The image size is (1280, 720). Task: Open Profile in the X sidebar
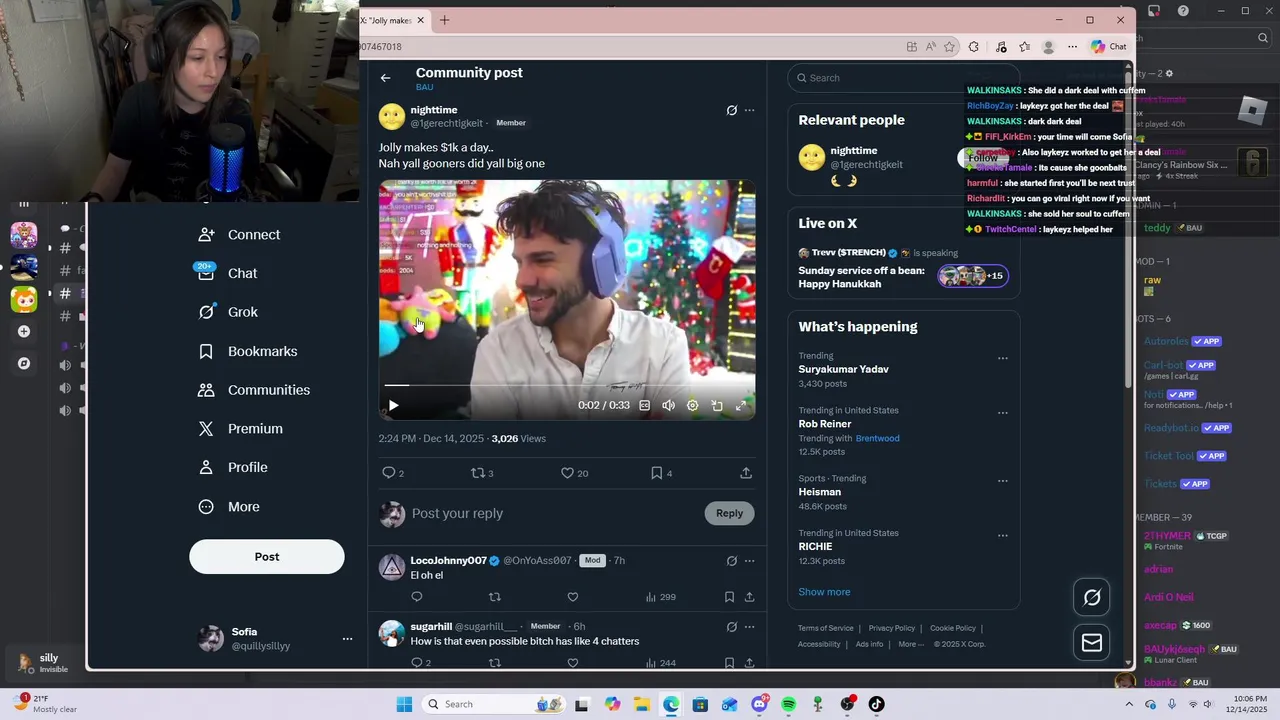[233, 468]
